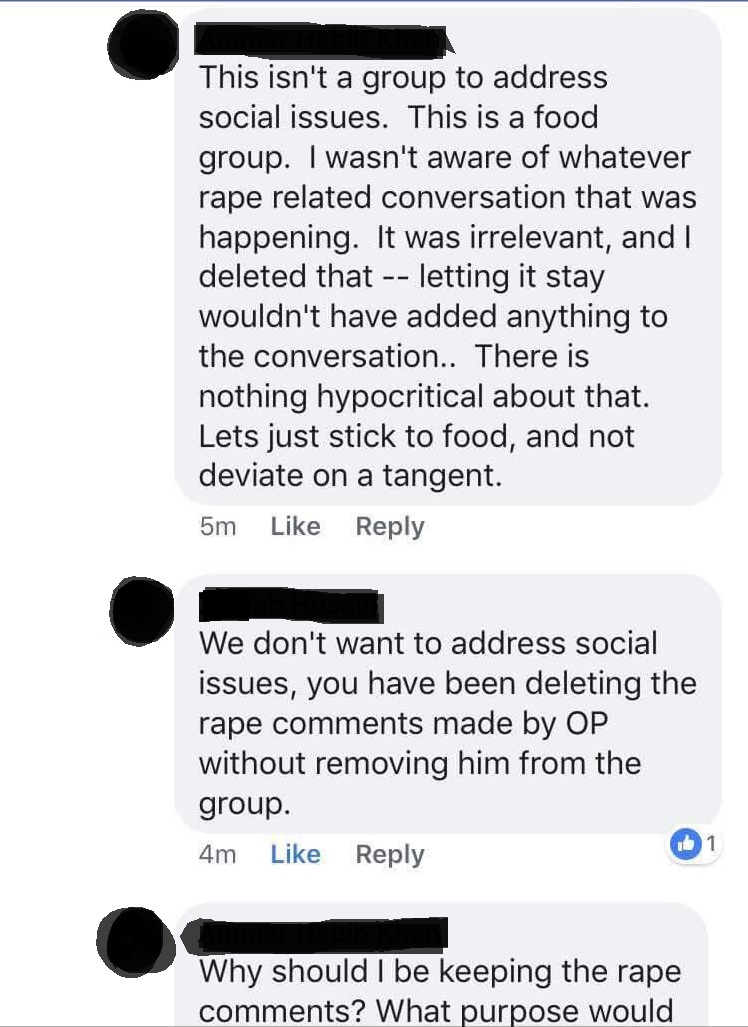
Task: Click the 4m timestamp
Action: (x=217, y=855)
